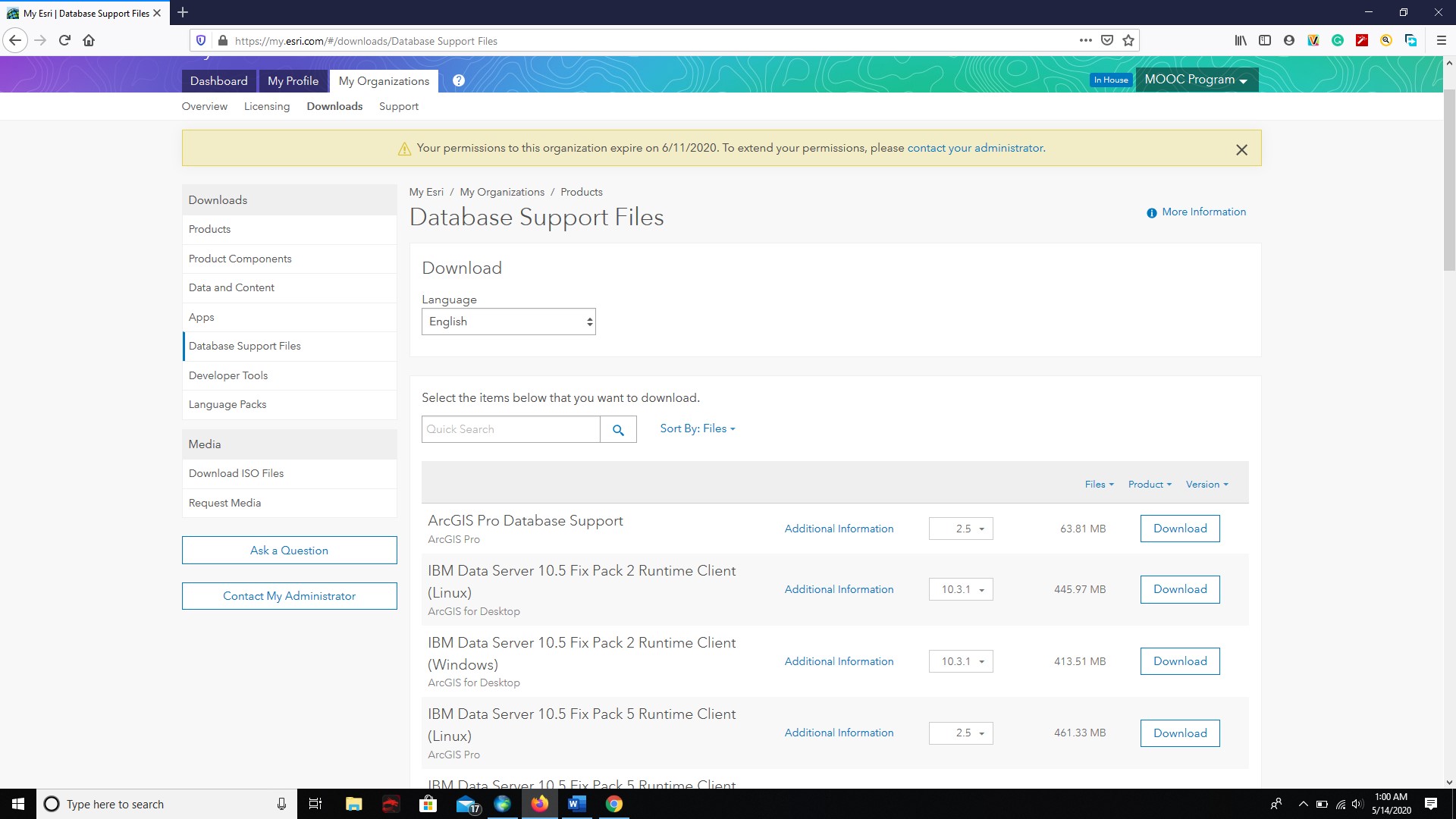
Task: Change the 2.5 version dropdown for ArcGIS Pro
Action: tap(960, 529)
